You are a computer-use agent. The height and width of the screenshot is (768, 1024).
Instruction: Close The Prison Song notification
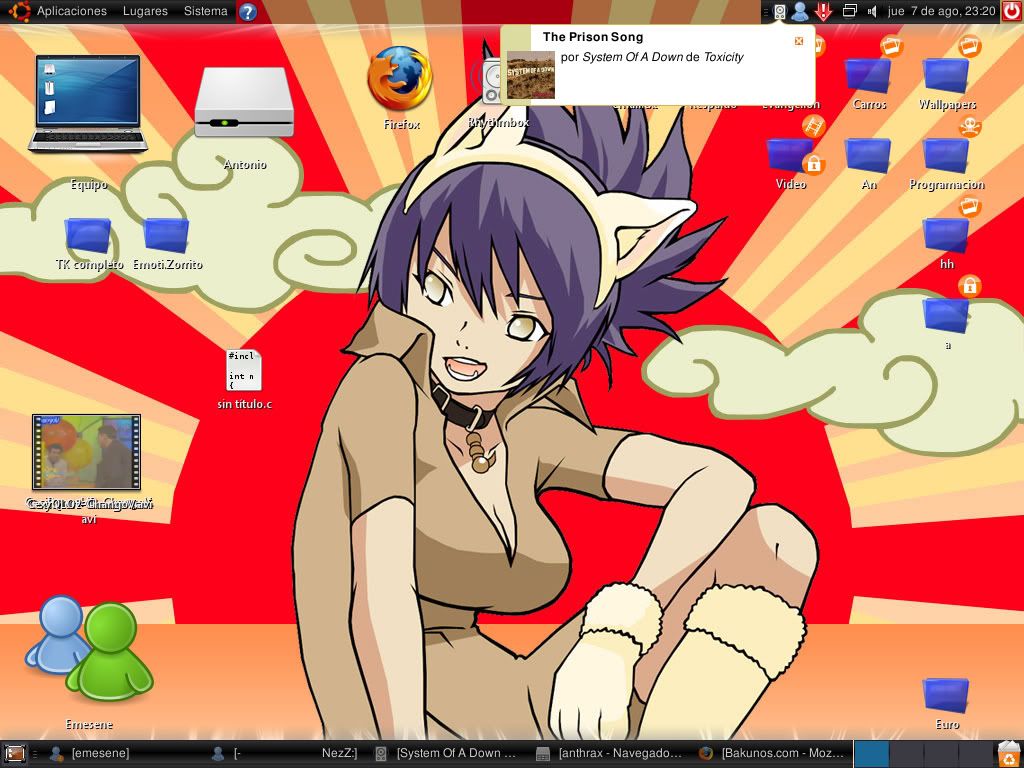pos(799,41)
